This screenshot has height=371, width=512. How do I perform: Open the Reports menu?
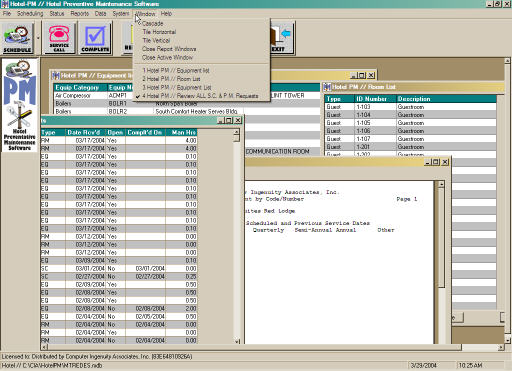pos(80,14)
